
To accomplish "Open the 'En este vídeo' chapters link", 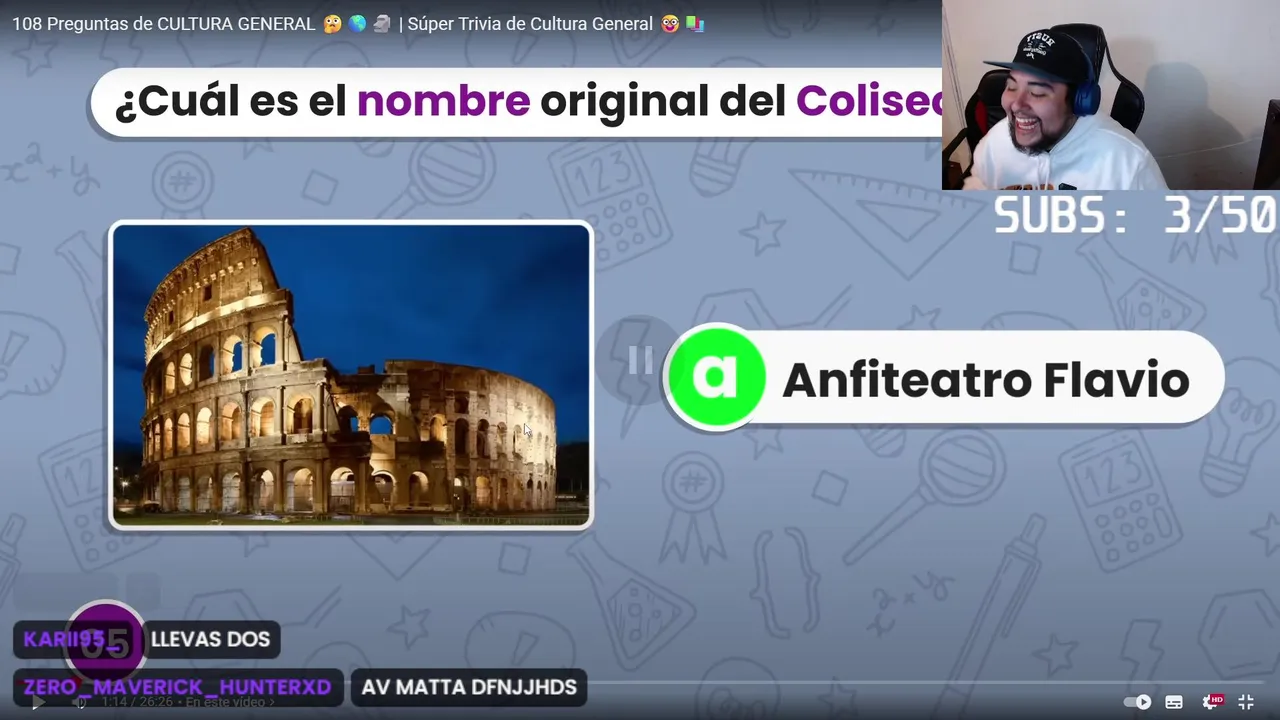I will (x=229, y=702).
